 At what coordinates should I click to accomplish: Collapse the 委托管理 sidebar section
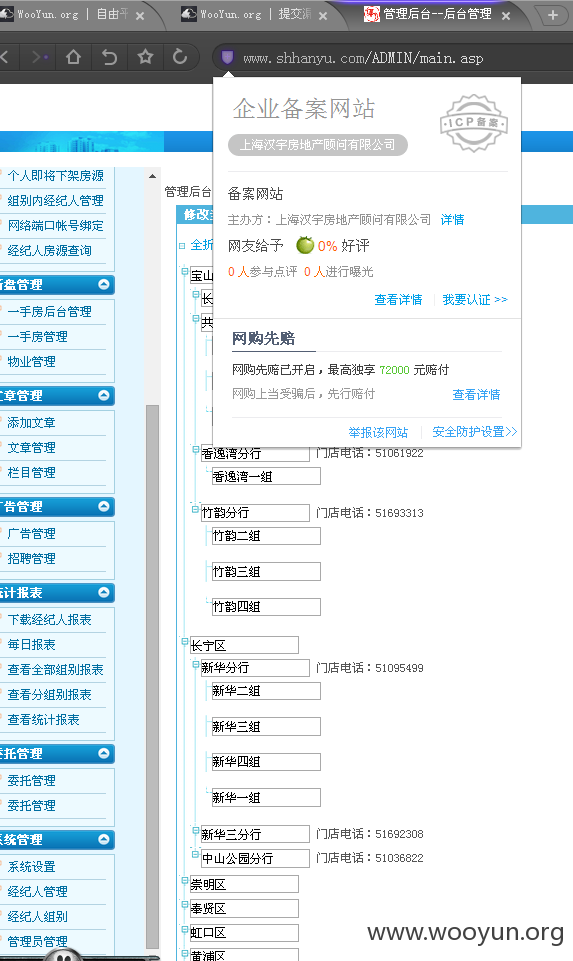(104, 753)
